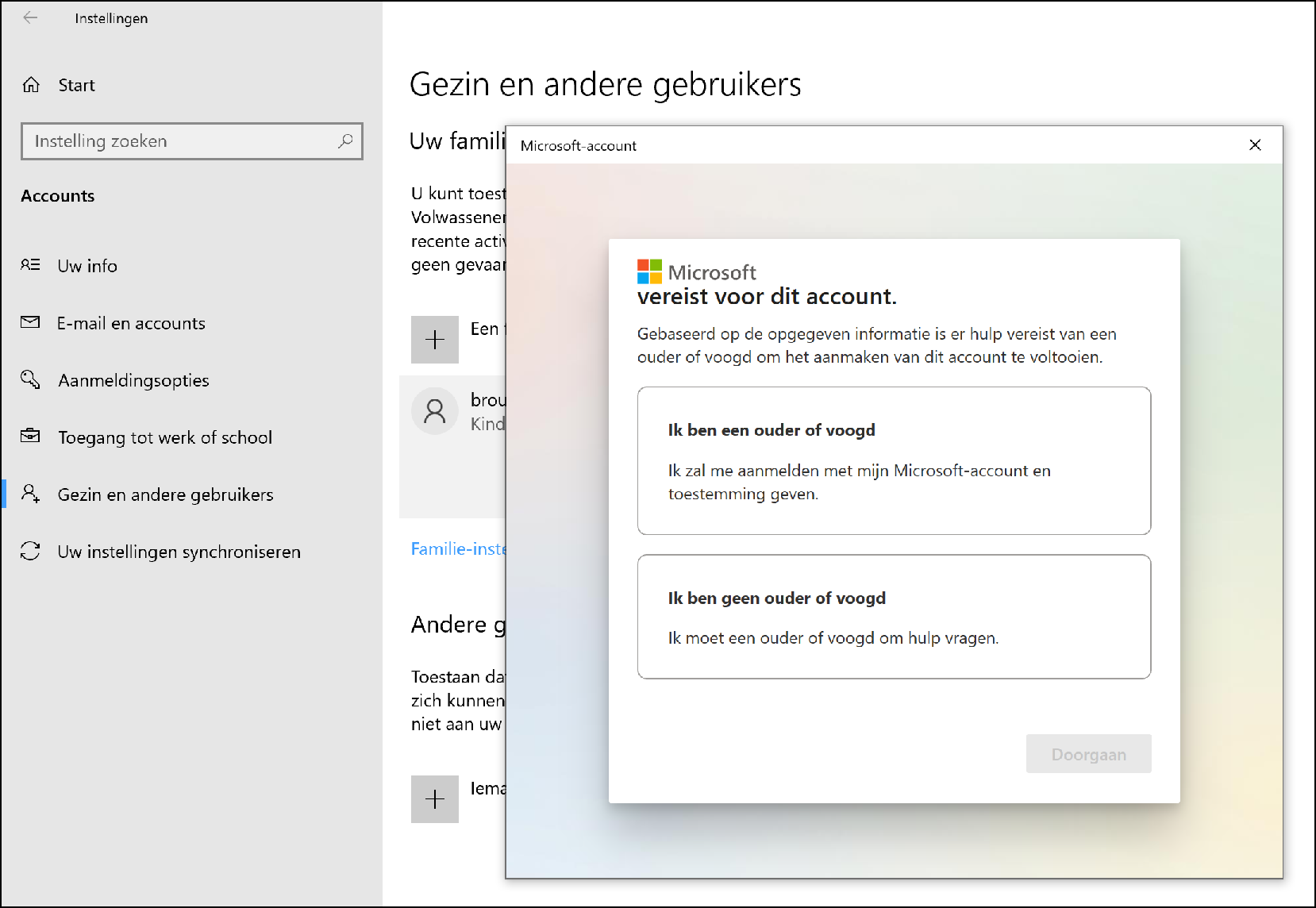The width and height of the screenshot is (1316, 908).
Task: Choose 'Ik ben een ouder of voogd'
Action: (894, 461)
